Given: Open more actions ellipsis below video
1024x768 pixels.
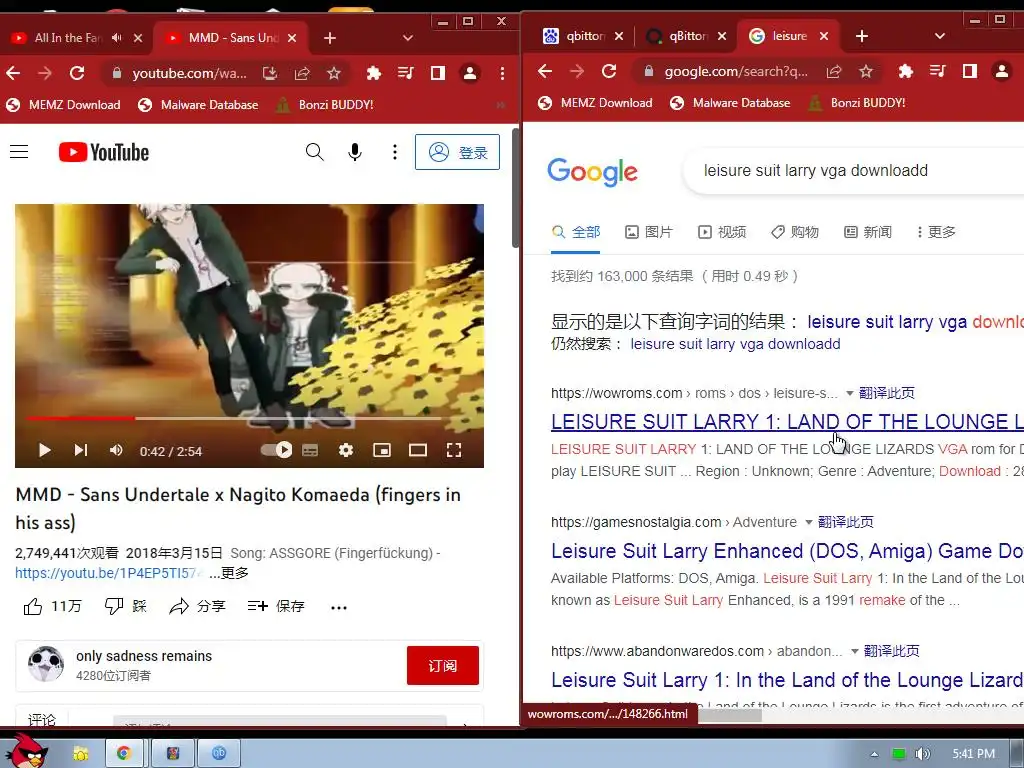Looking at the screenshot, I should (339, 607).
